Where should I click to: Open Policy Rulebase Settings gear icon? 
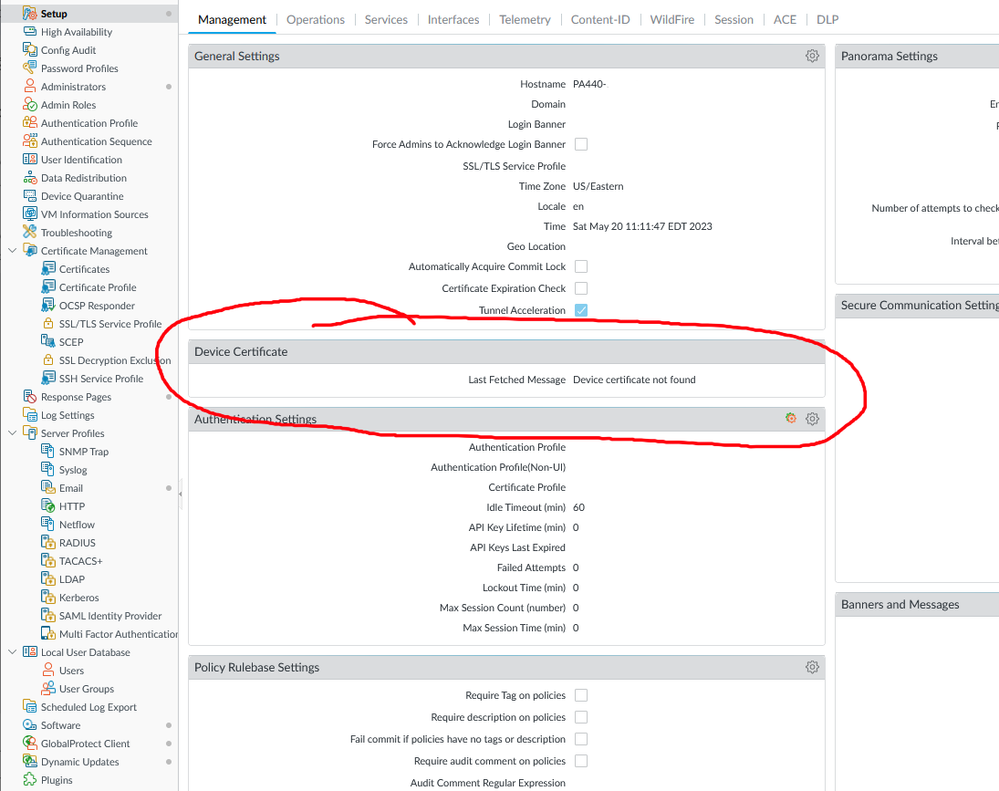pyautogui.click(x=812, y=667)
